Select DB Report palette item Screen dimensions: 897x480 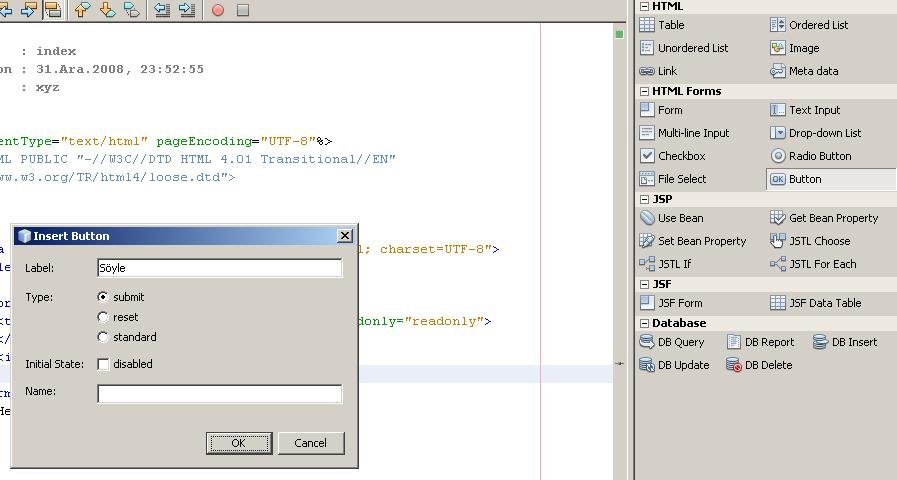[x=760, y=342]
